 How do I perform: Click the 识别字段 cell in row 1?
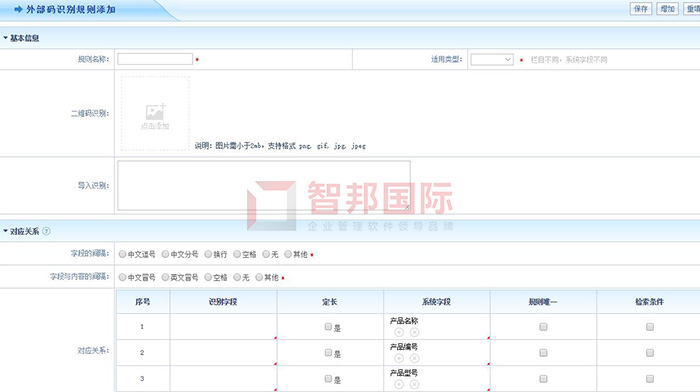pyautogui.click(x=223, y=326)
